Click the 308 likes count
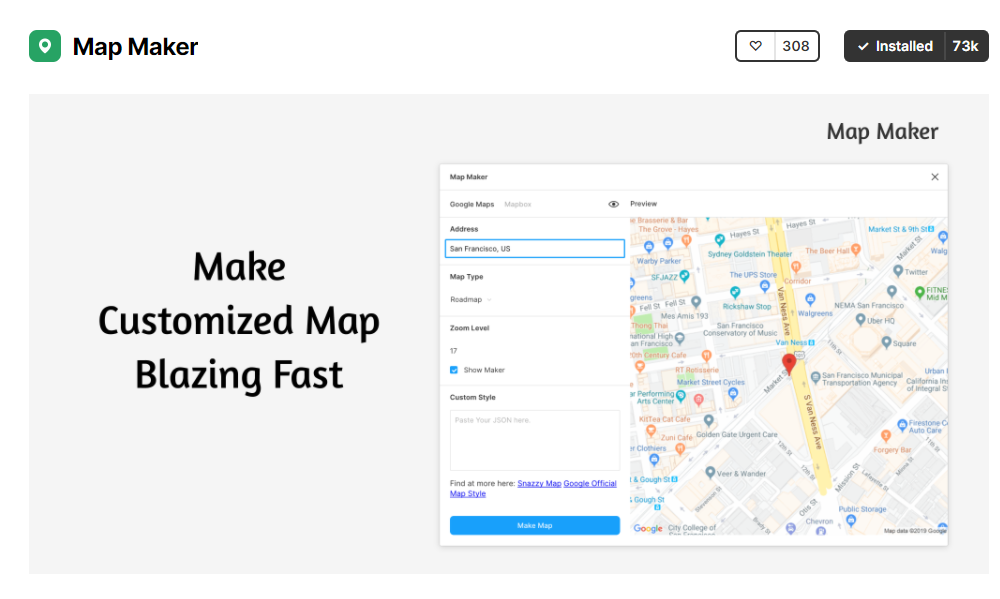 (796, 46)
